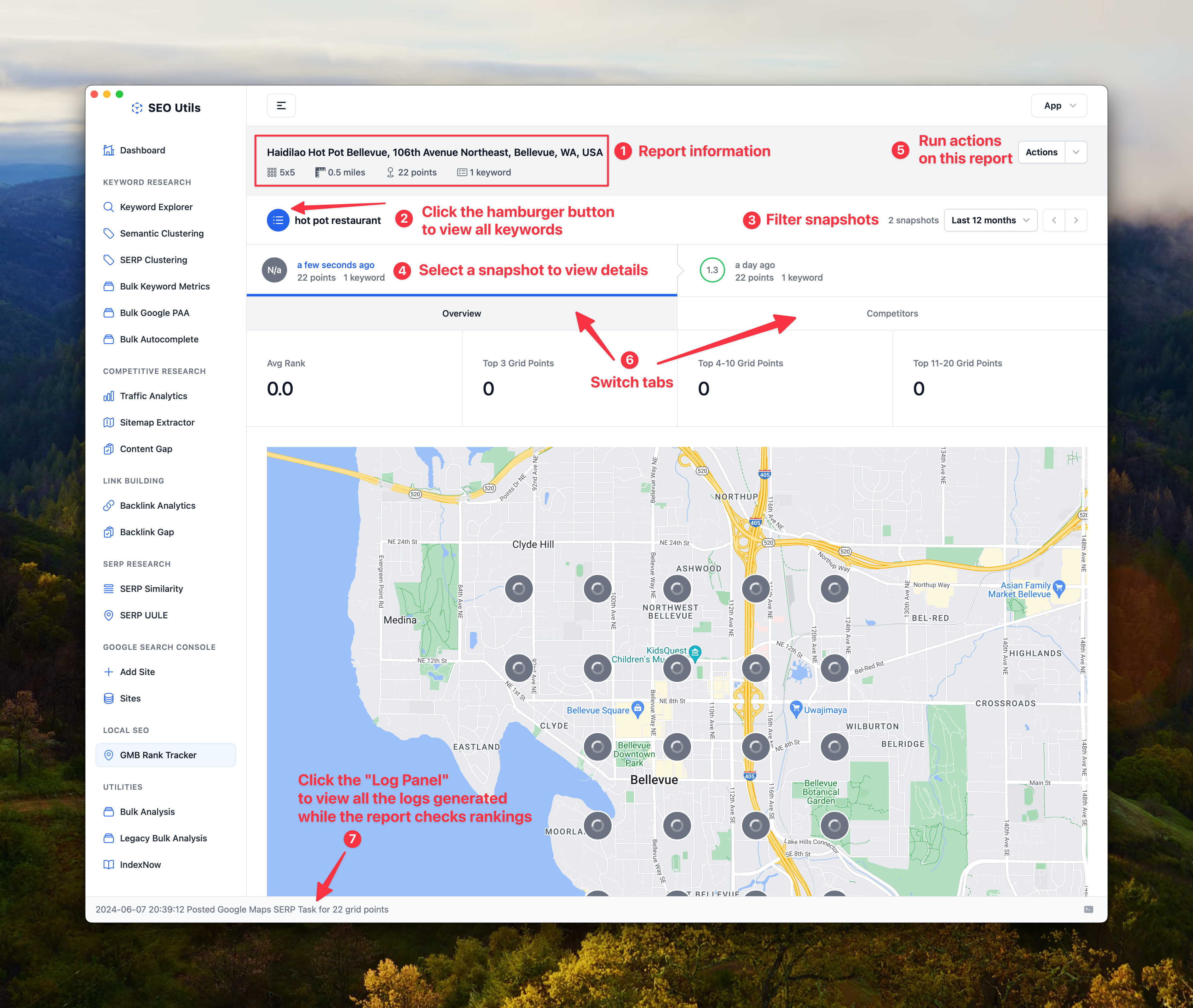
Task: Select the Overview tab
Action: tap(461, 314)
